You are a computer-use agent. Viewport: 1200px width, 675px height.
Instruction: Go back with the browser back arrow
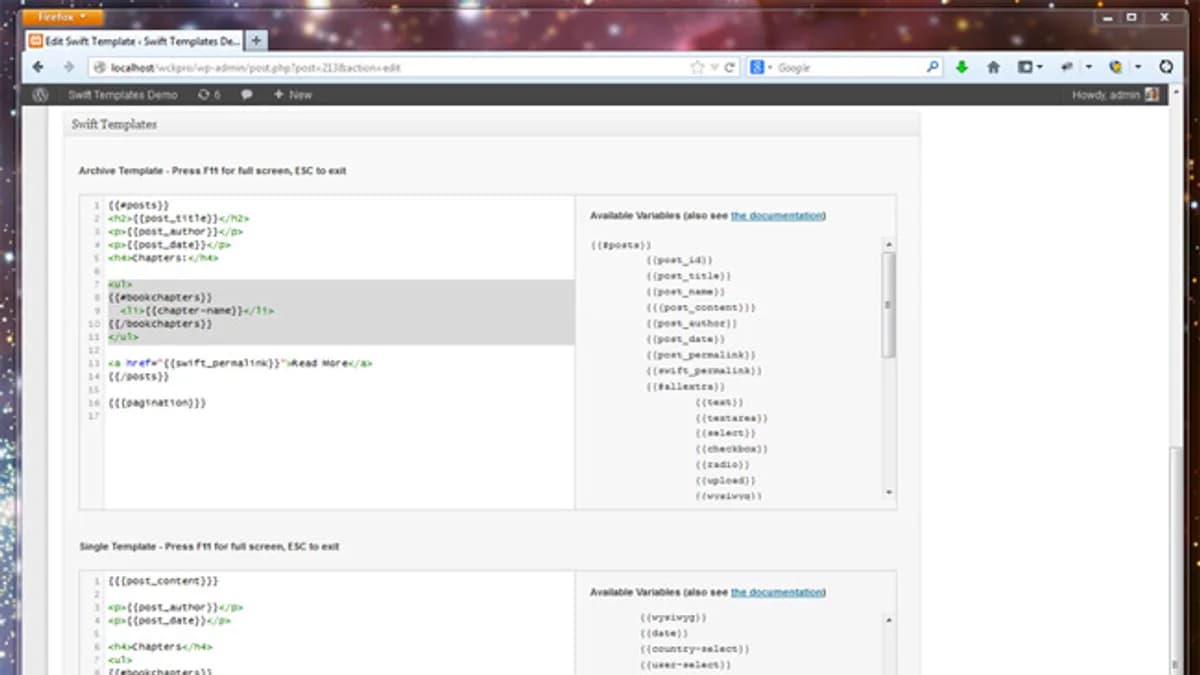coord(38,68)
